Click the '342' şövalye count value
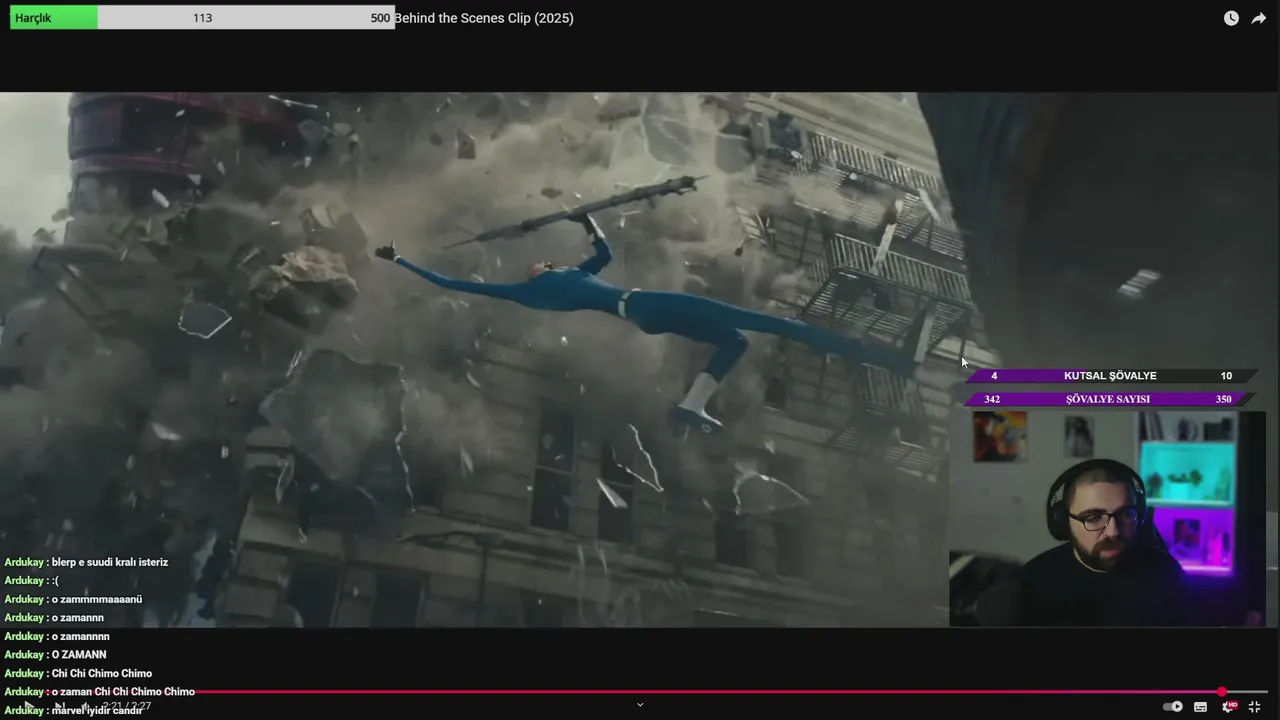The image size is (1280, 720). point(992,399)
